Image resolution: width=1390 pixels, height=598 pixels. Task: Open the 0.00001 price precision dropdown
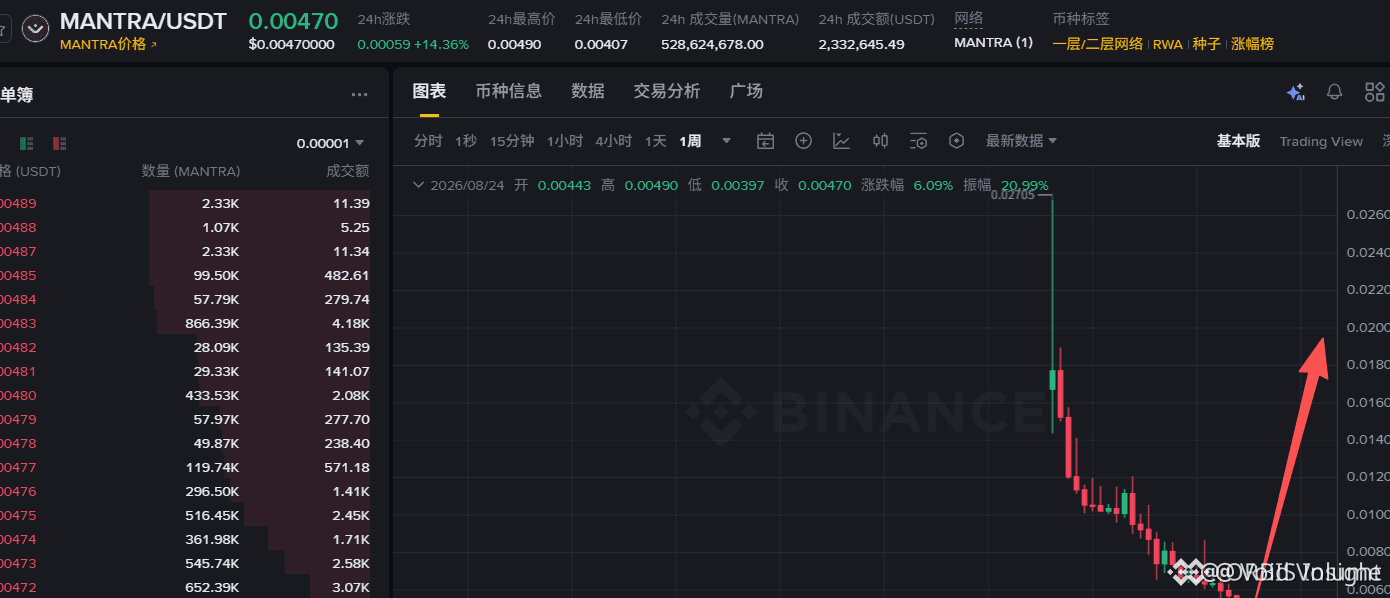(x=330, y=143)
